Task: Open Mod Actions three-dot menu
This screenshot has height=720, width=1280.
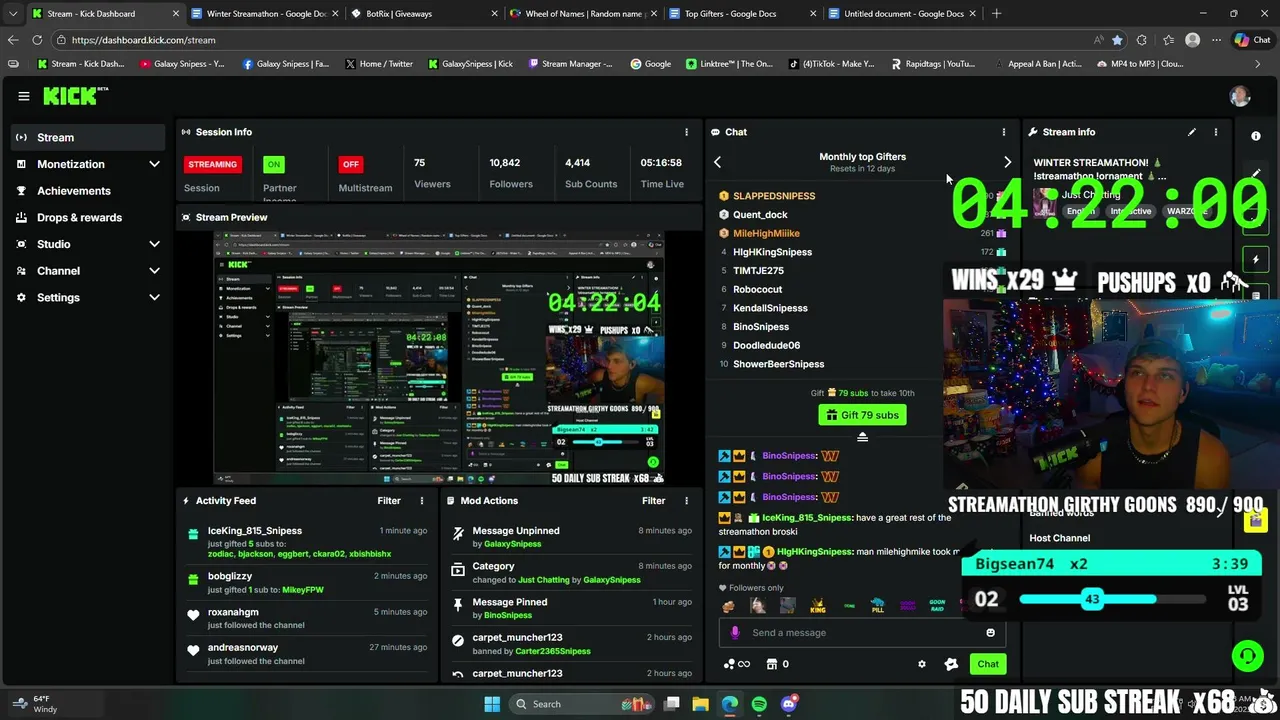Action: click(x=686, y=501)
